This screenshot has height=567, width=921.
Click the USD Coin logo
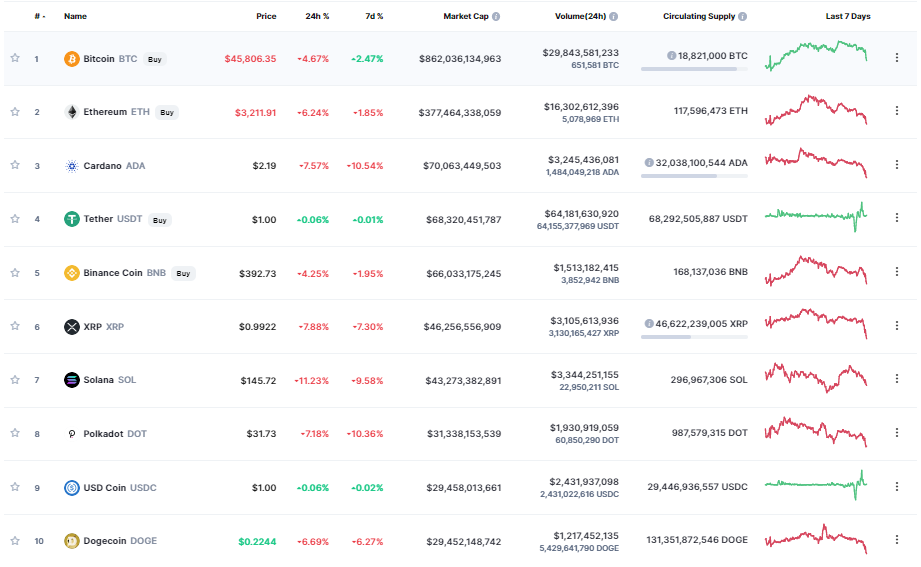point(72,488)
